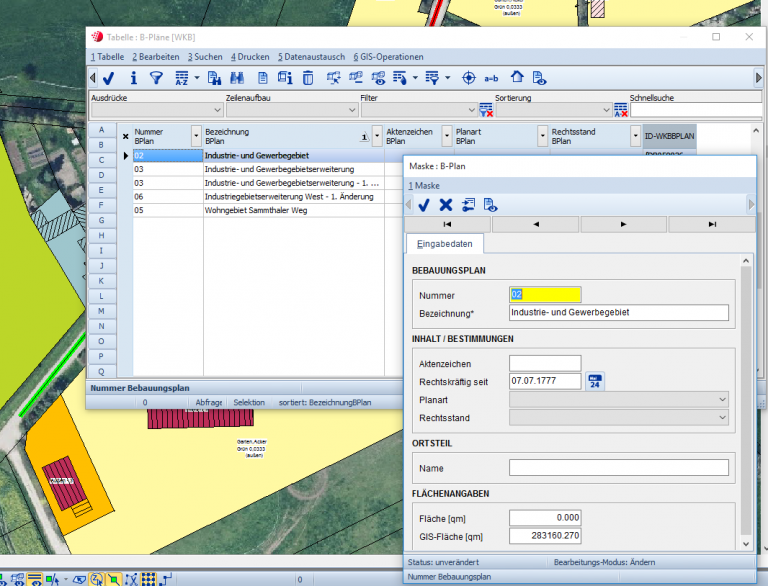This screenshot has width=768, height=586.
Task: Open the Ausdrücke dropdown
Action: pos(157,110)
